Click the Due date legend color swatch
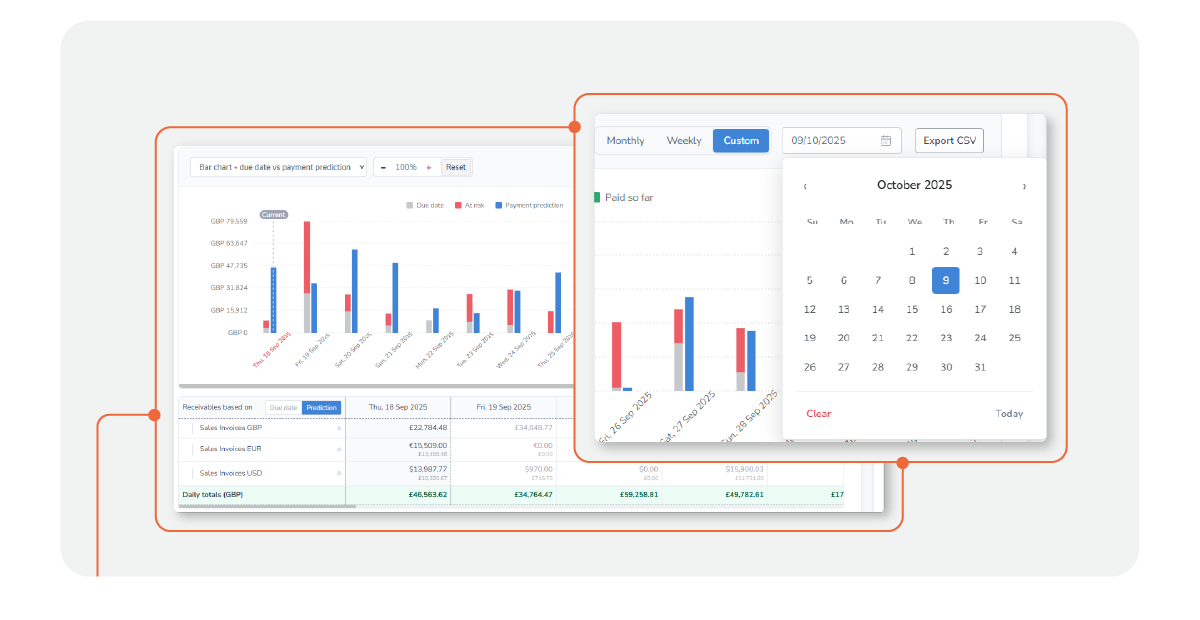The width and height of the screenshot is (1200, 620). (409, 205)
